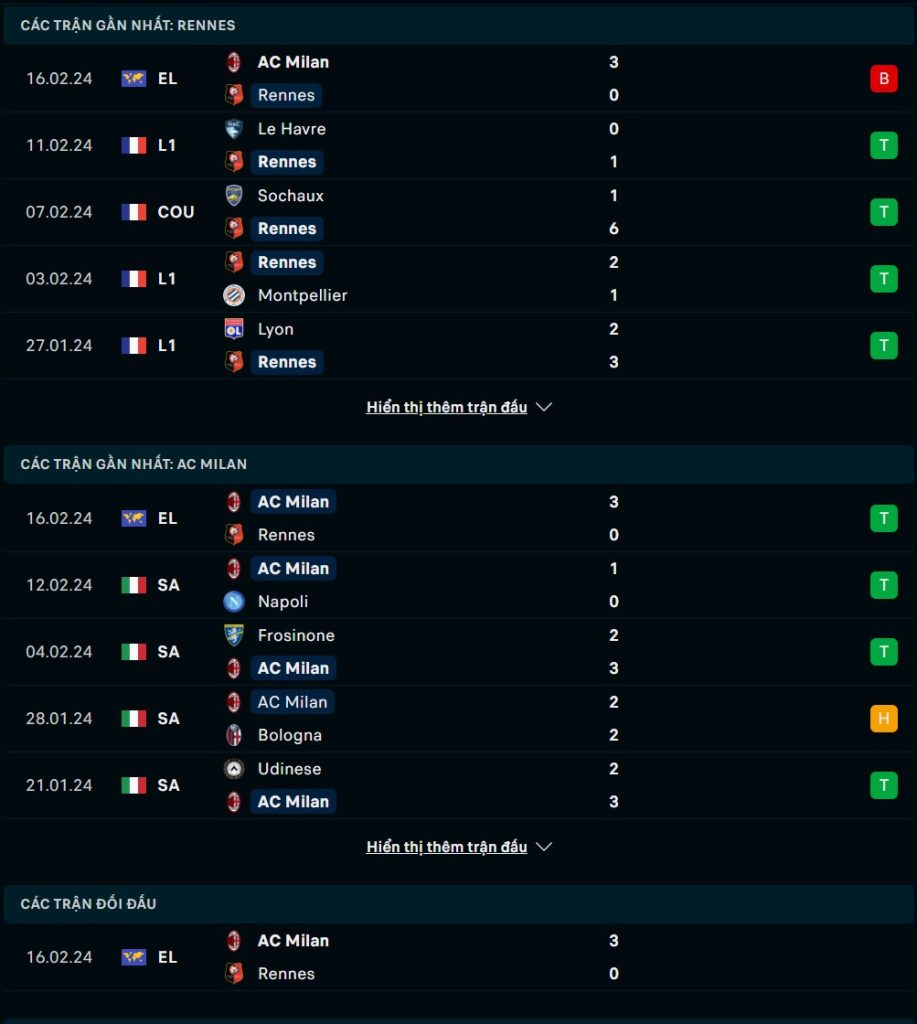Click the Italy flag for 12.02.24 match

tap(134, 585)
